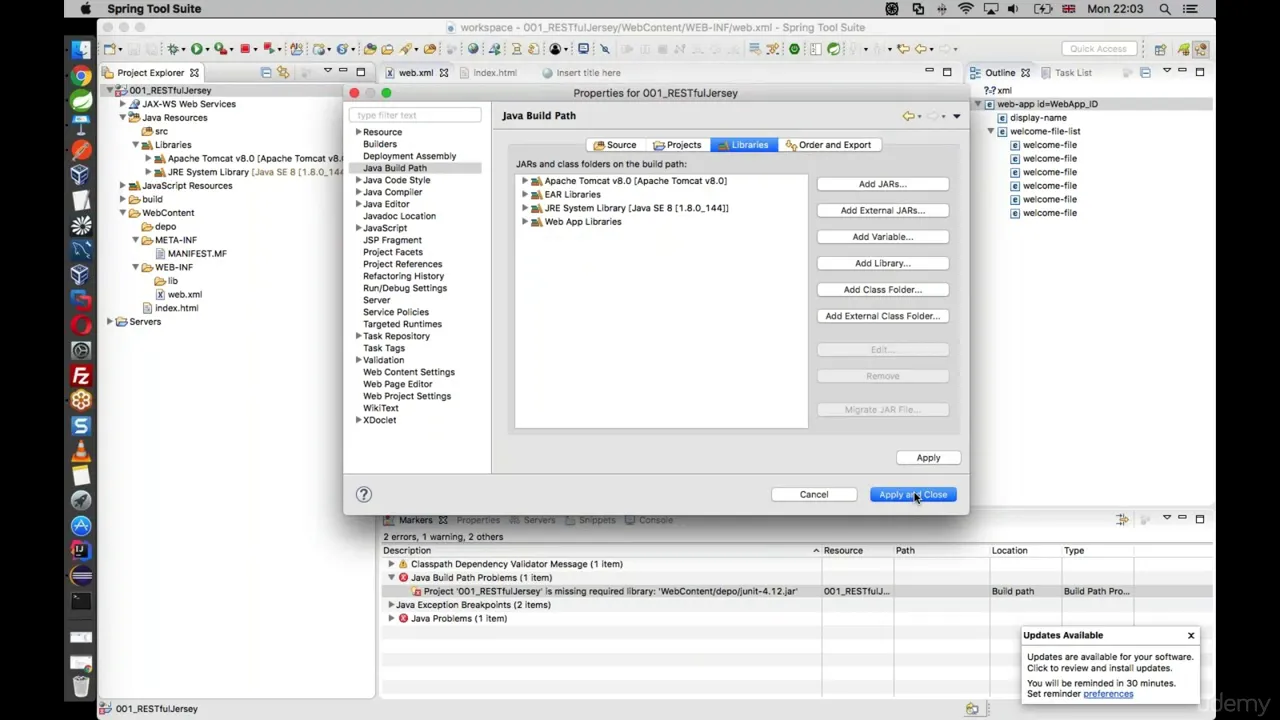Open the Spring Tool Suite menu
The height and width of the screenshot is (720, 1280).
click(154, 9)
